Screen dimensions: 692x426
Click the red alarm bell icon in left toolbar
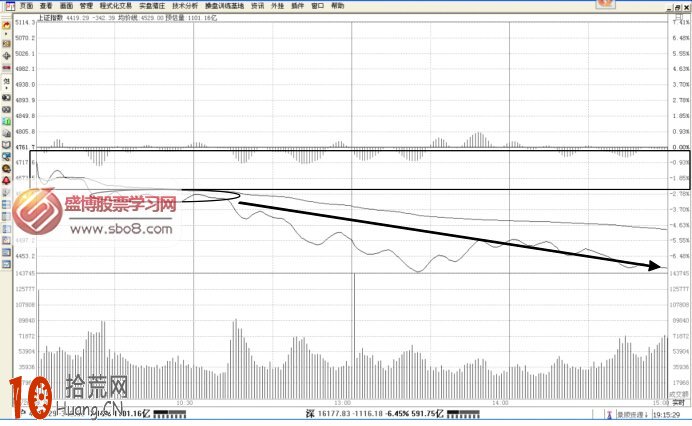[x=6, y=181]
